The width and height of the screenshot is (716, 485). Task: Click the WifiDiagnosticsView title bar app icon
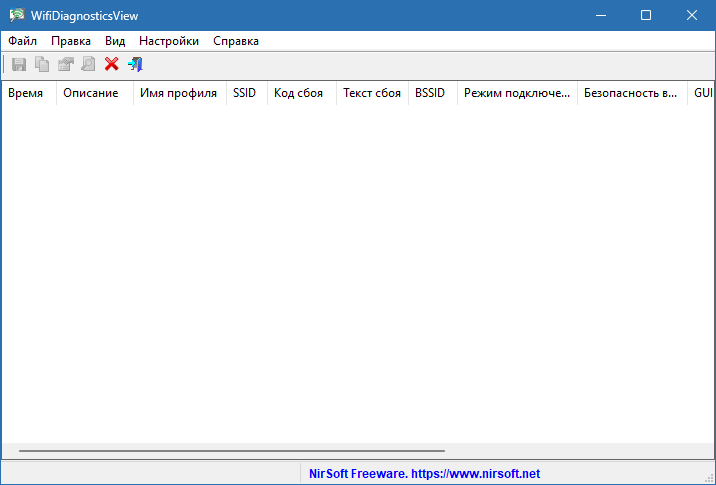point(16,15)
